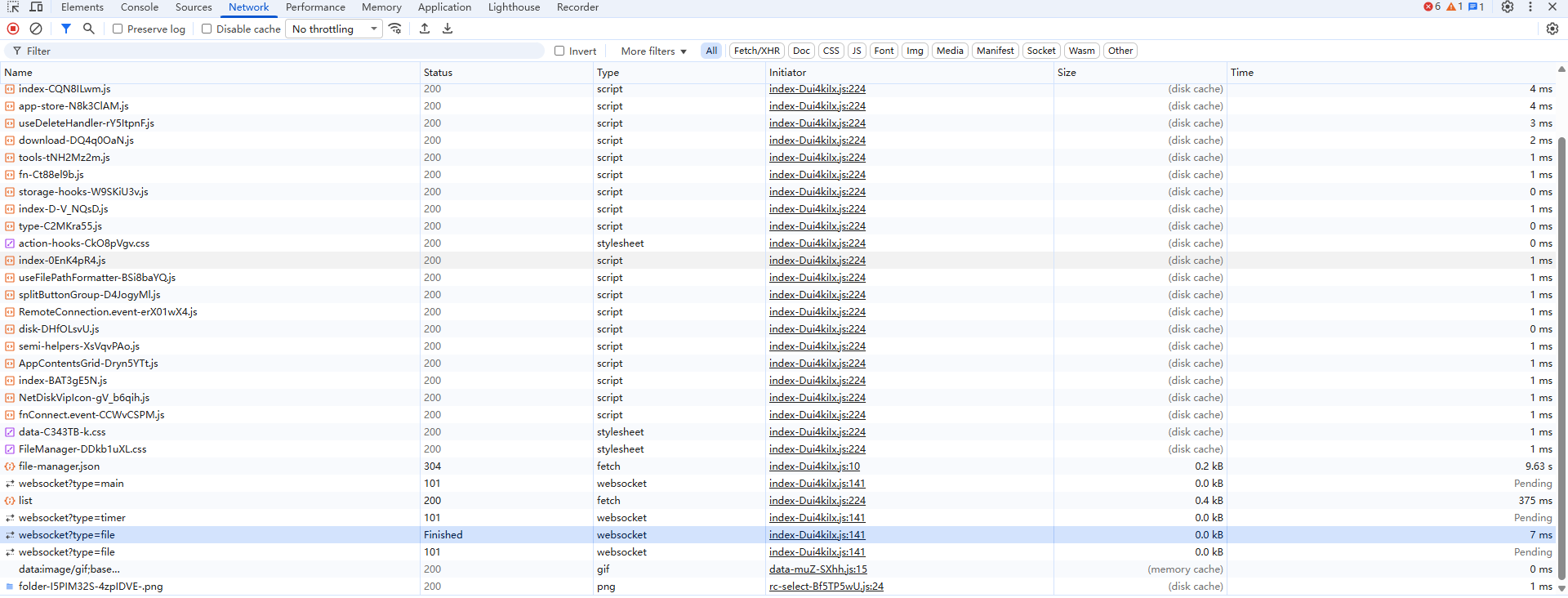1568x598 pixels.
Task: Select the Finished websocket?type=file request row
Action: 778,535
